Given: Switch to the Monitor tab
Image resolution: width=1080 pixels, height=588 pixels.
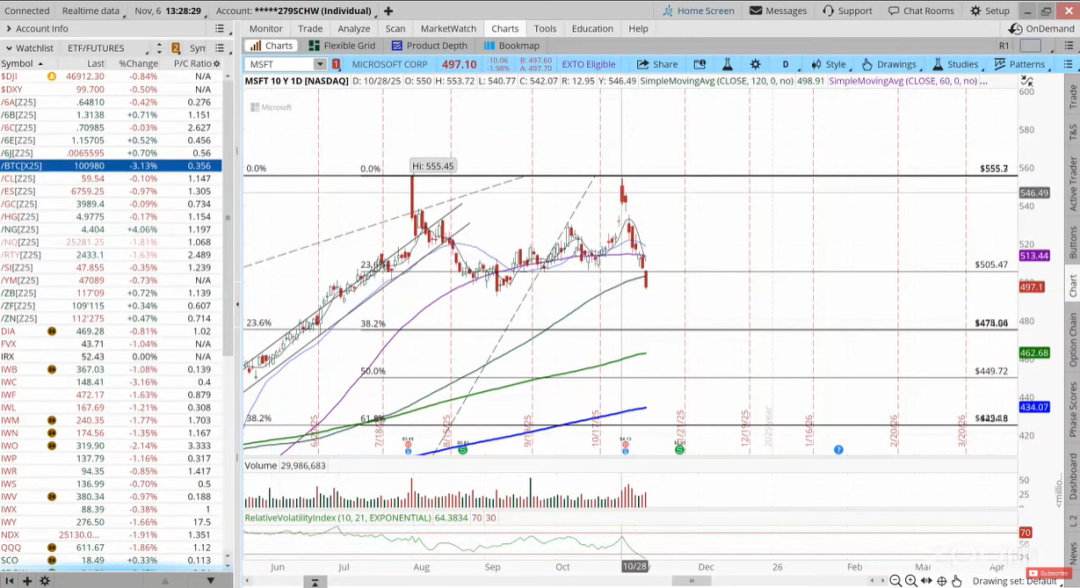Looking at the screenshot, I should pyautogui.click(x=266, y=29).
